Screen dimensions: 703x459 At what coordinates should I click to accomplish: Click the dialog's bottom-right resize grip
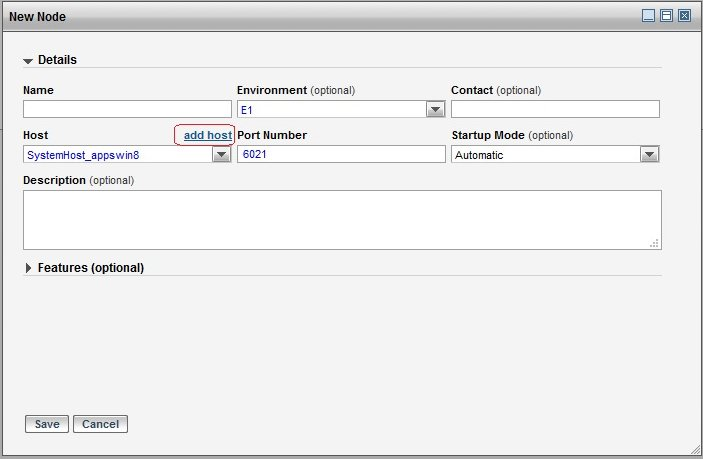coord(694,450)
